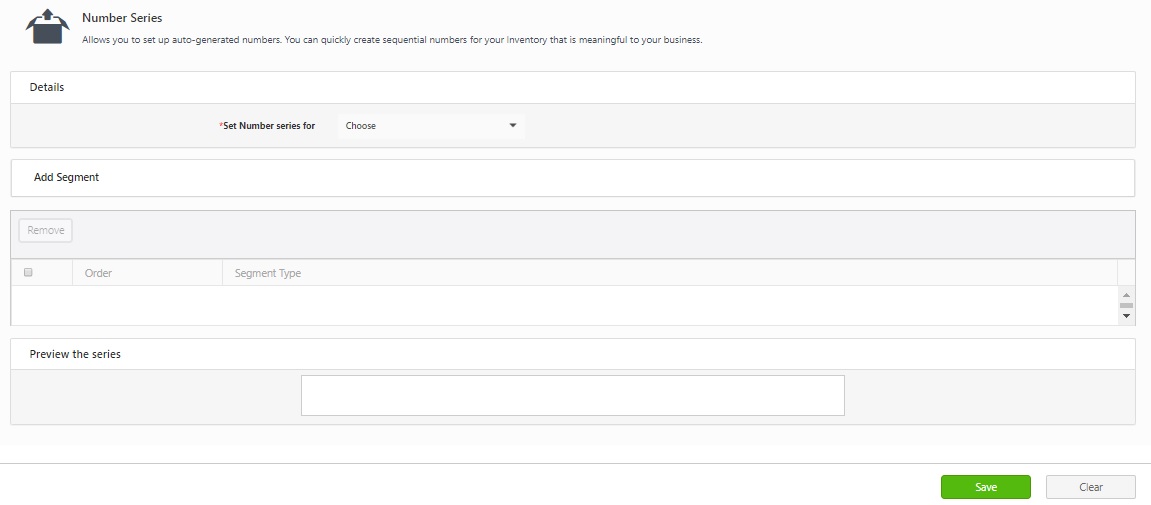This screenshot has width=1151, height=505.
Task: Toggle the select-all checkbox in grid header
Action: (x=28, y=272)
